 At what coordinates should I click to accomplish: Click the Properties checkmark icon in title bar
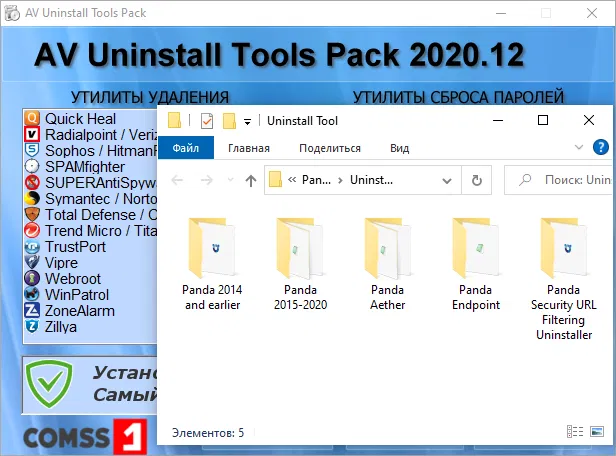click(x=207, y=121)
